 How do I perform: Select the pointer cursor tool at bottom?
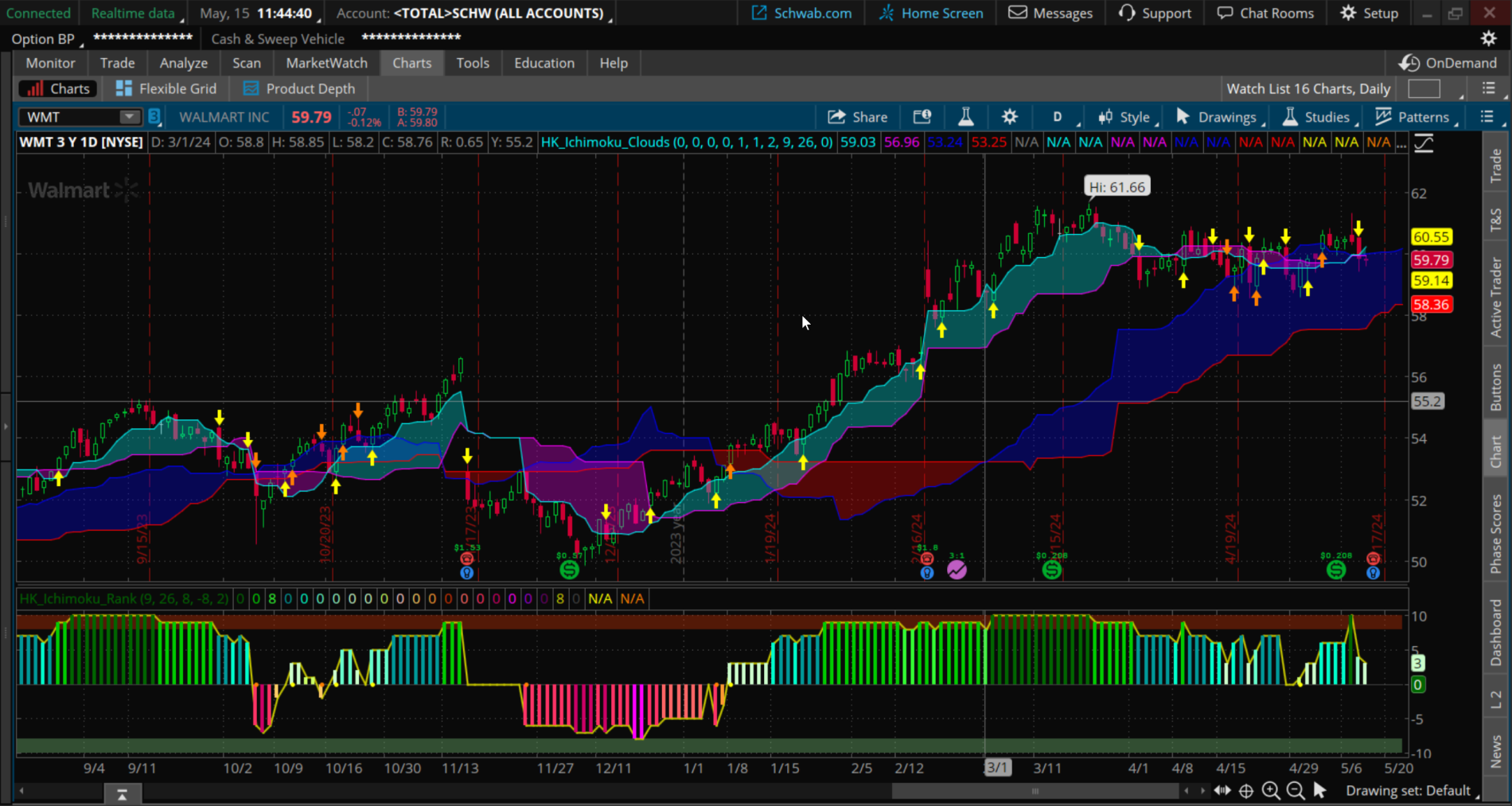(1320, 790)
